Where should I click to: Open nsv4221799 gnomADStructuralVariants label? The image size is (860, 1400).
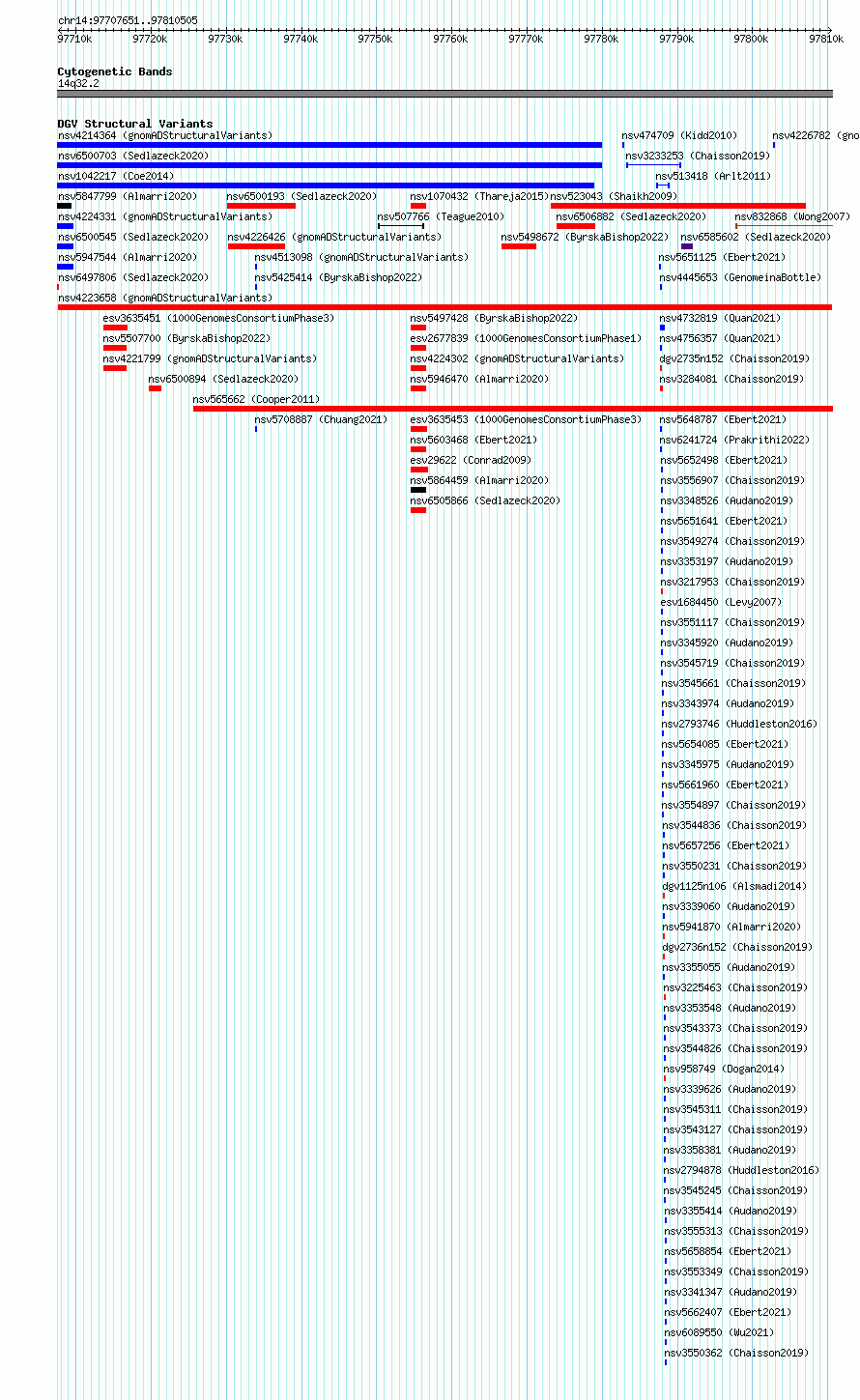(x=210, y=359)
